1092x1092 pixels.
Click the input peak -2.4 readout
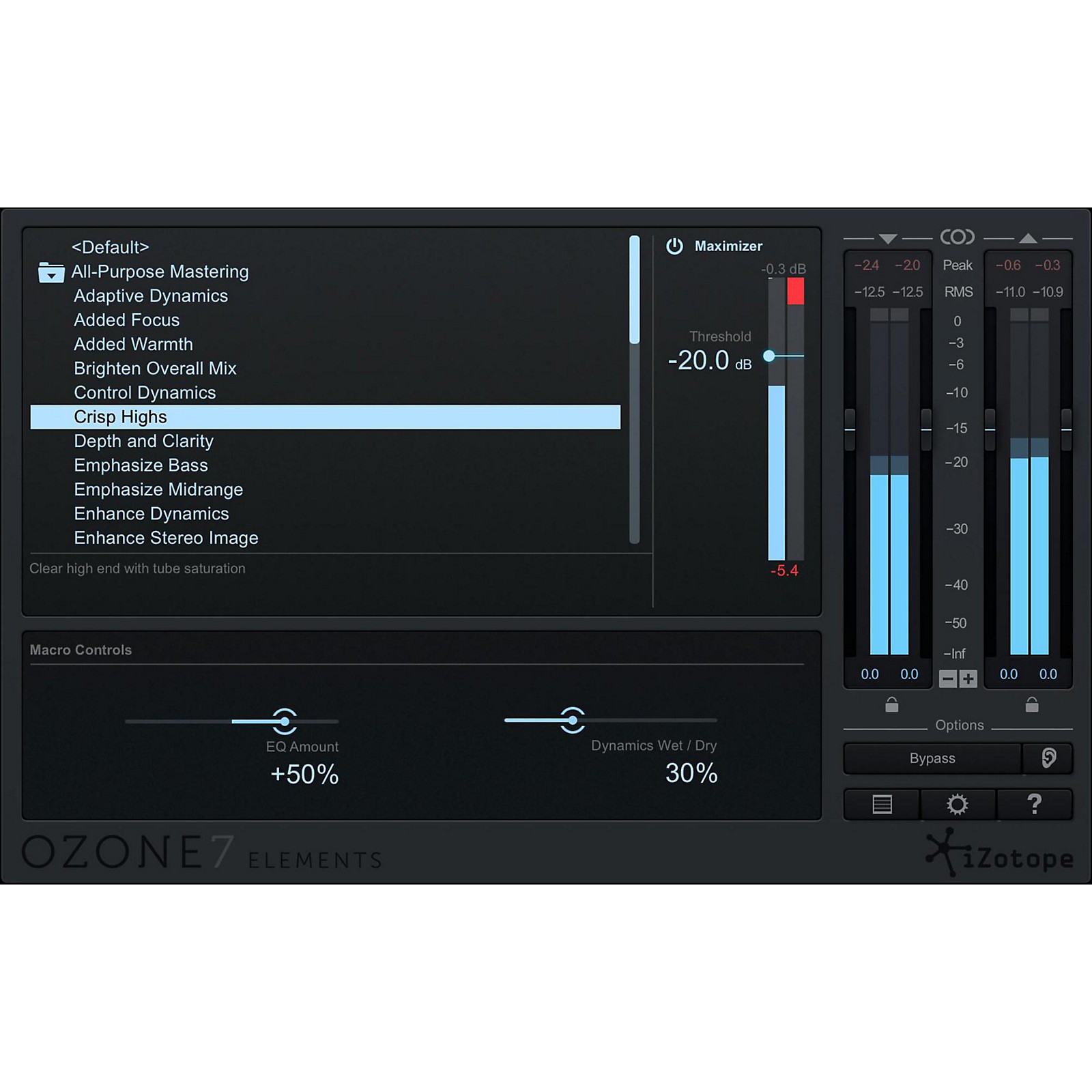867,265
